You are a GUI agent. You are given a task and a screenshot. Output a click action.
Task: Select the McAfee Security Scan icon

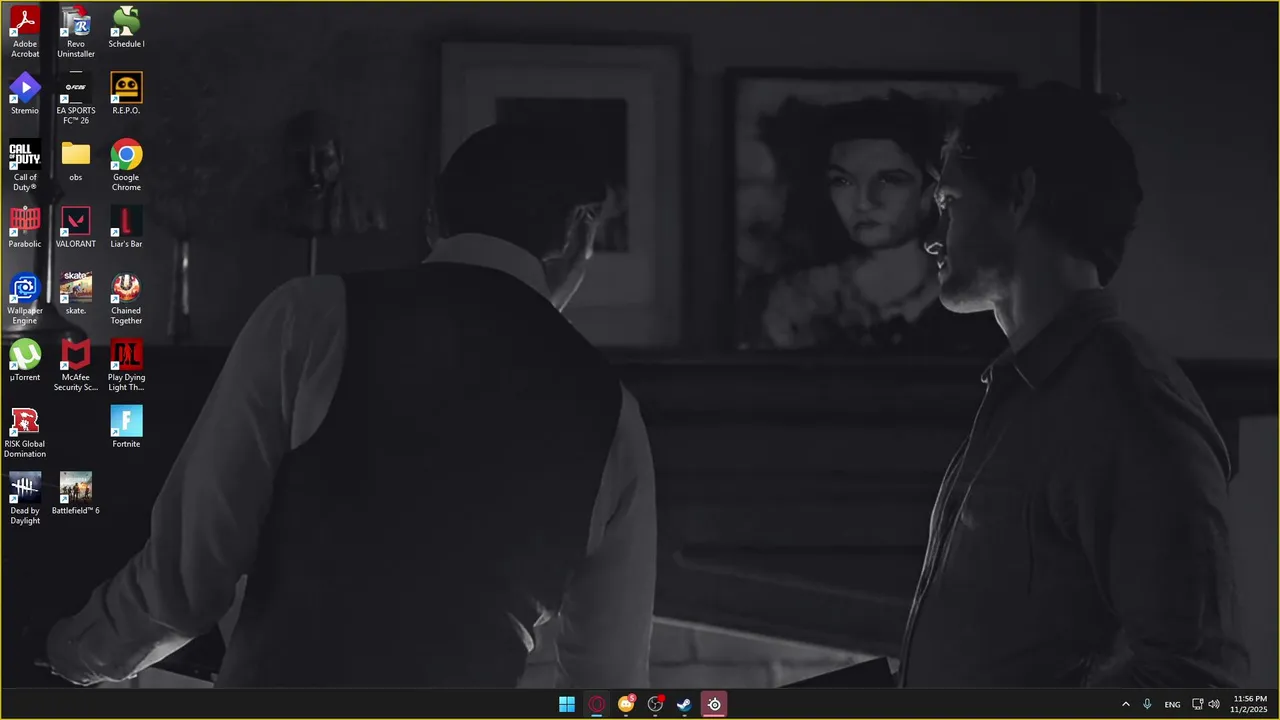76,365
